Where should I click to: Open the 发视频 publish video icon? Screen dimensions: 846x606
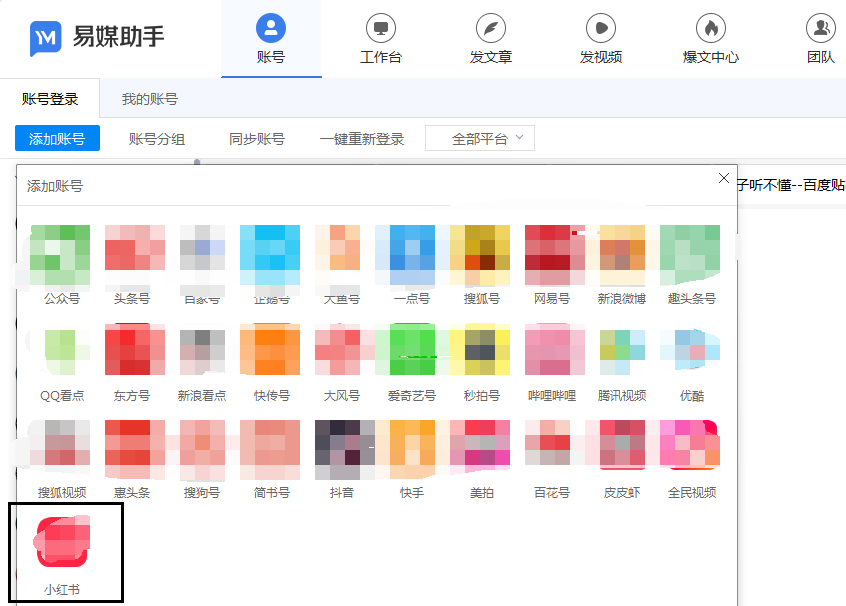tap(601, 28)
